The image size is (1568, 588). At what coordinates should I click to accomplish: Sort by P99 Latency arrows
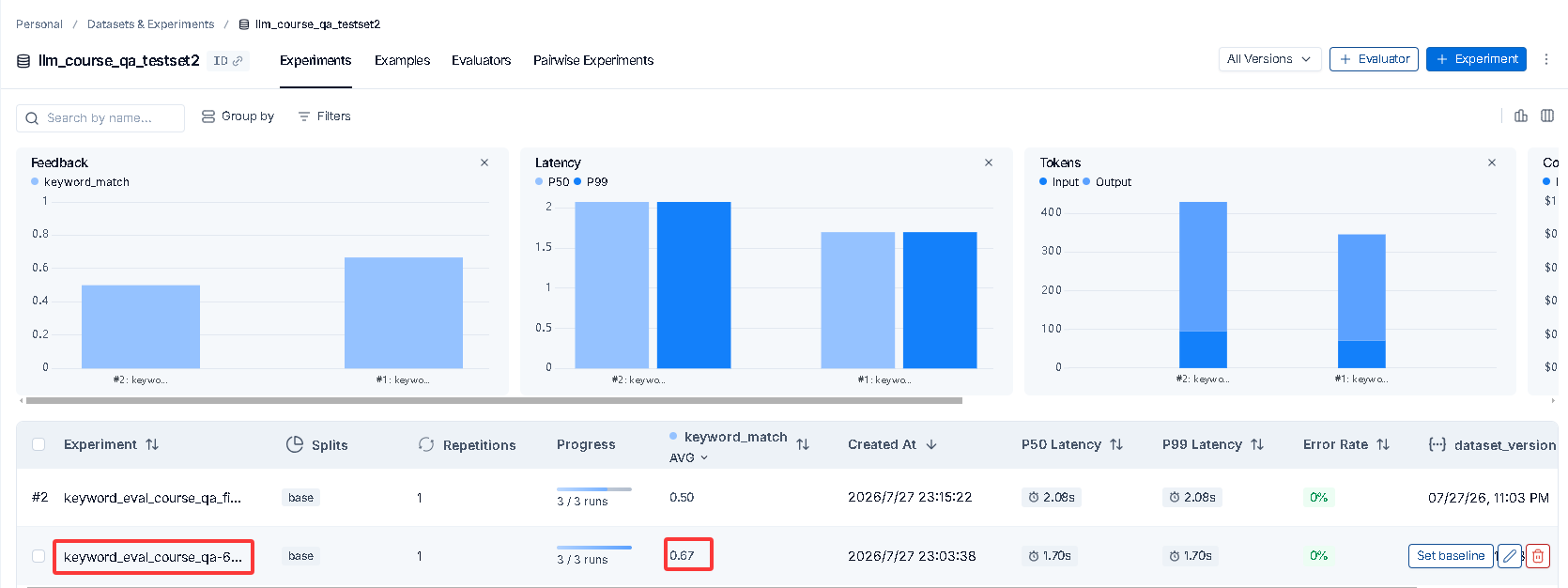coord(1257,444)
